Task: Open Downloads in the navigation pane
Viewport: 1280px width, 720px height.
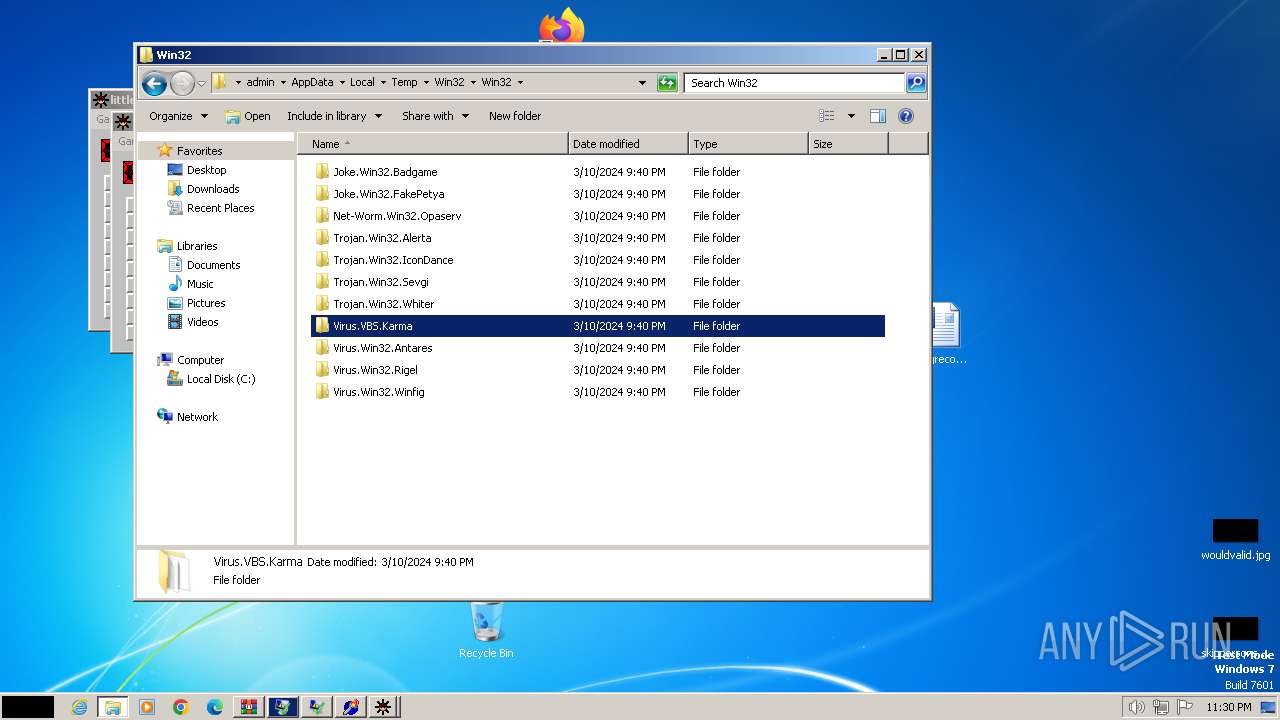Action: point(213,189)
